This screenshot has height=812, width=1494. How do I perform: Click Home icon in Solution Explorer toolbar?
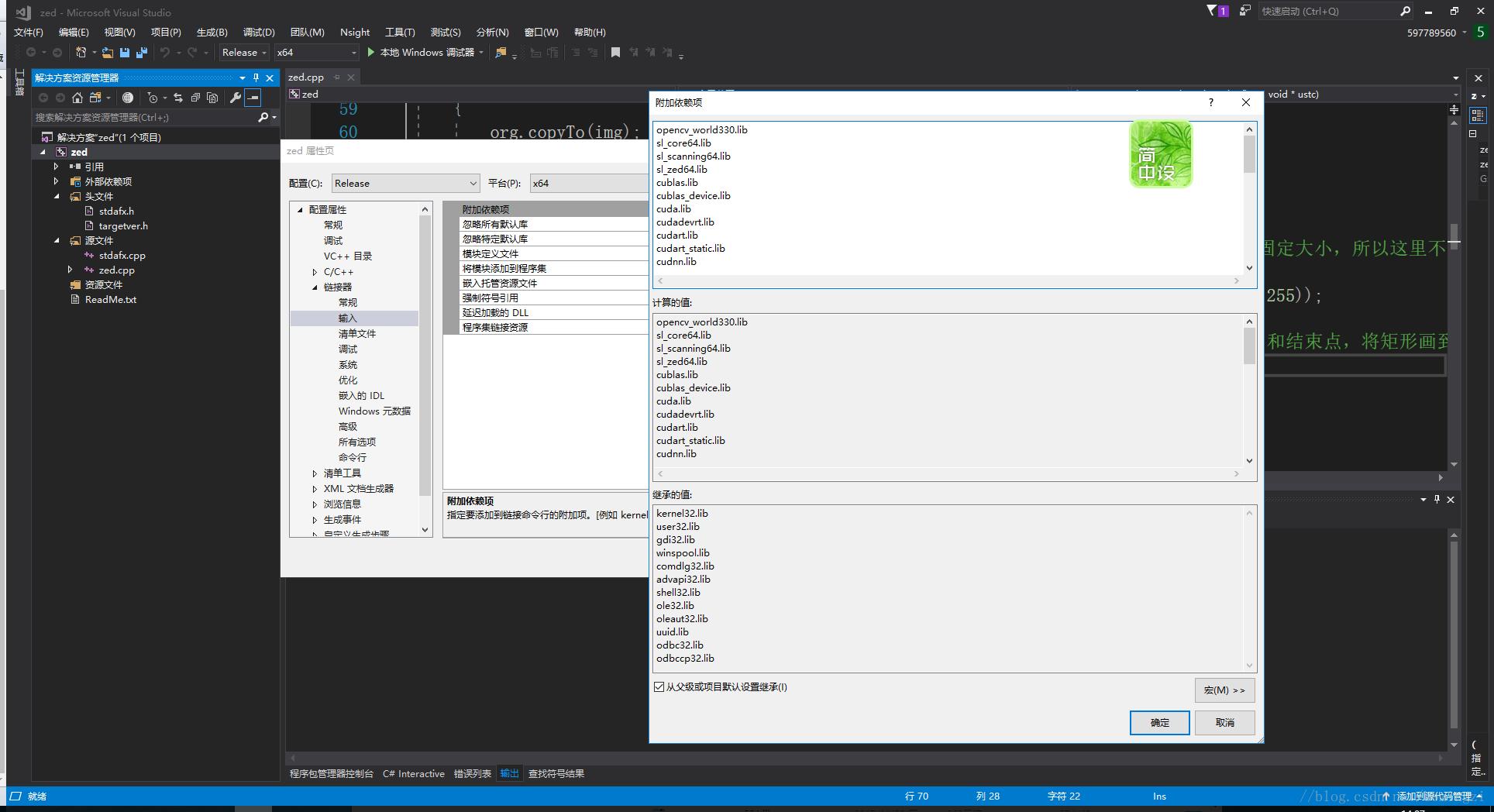point(77,98)
